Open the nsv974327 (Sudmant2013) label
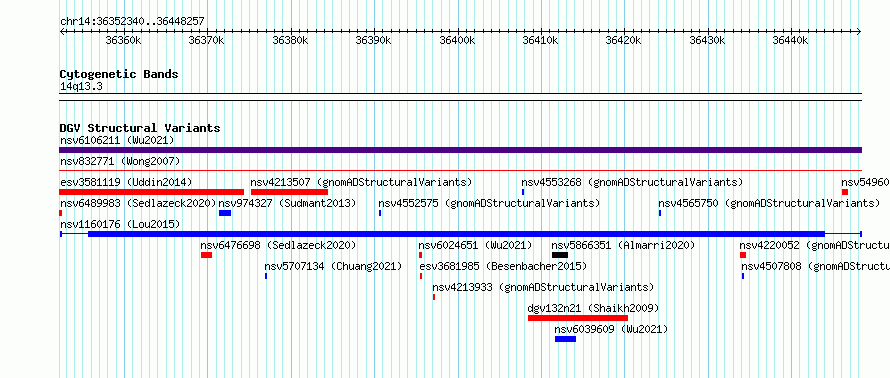 point(287,203)
